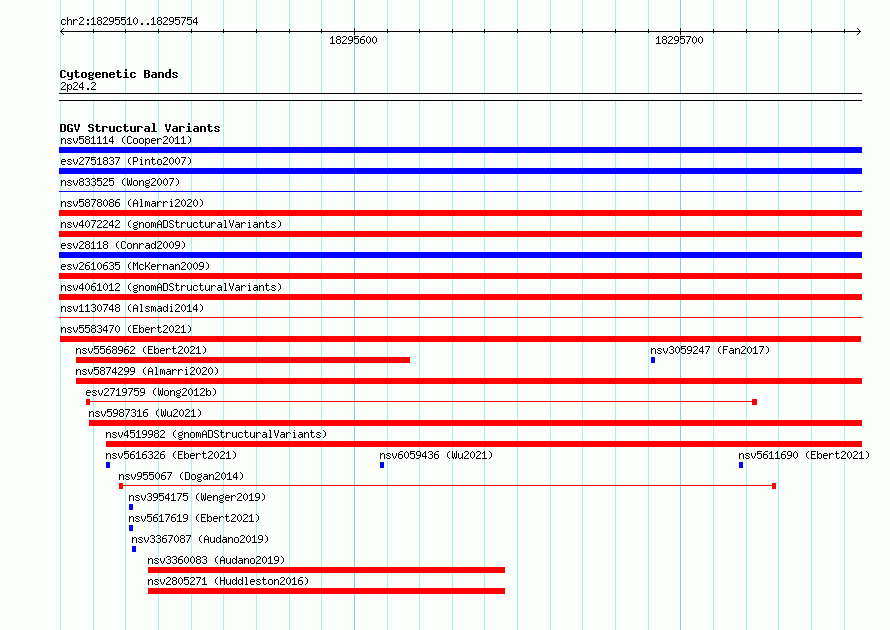Select nsv3367087 (Audano2019) label

[200, 539]
